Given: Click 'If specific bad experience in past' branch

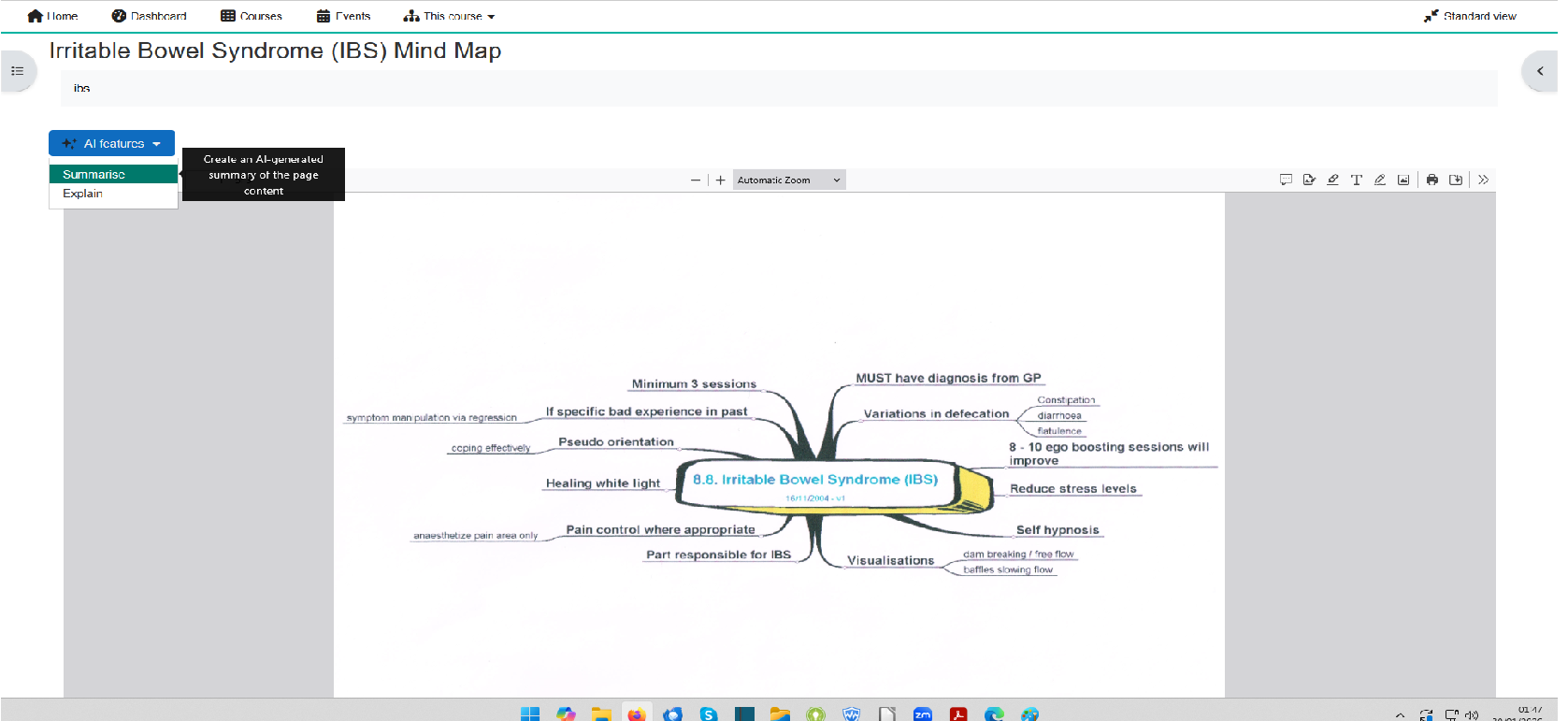Looking at the screenshot, I should 646,411.
